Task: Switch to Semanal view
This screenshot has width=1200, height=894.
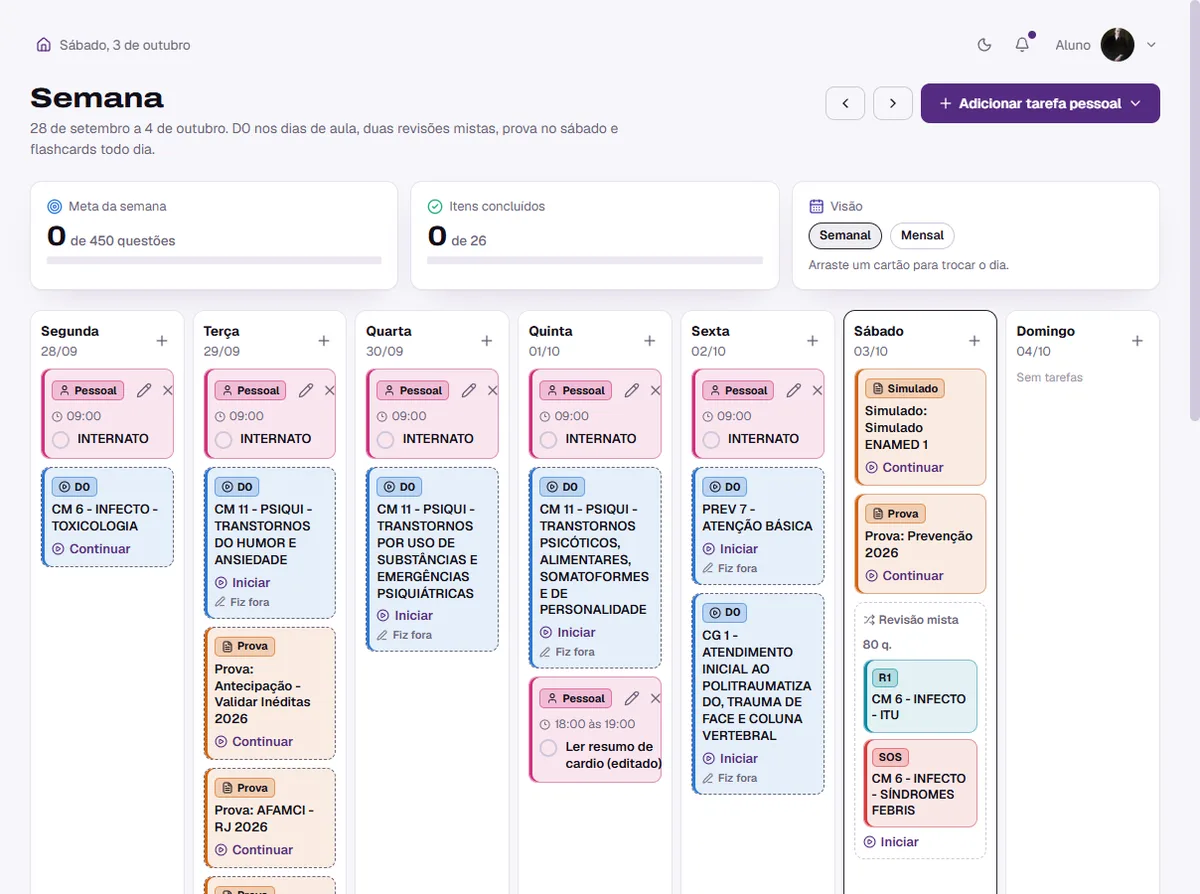Action: tap(845, 235)
